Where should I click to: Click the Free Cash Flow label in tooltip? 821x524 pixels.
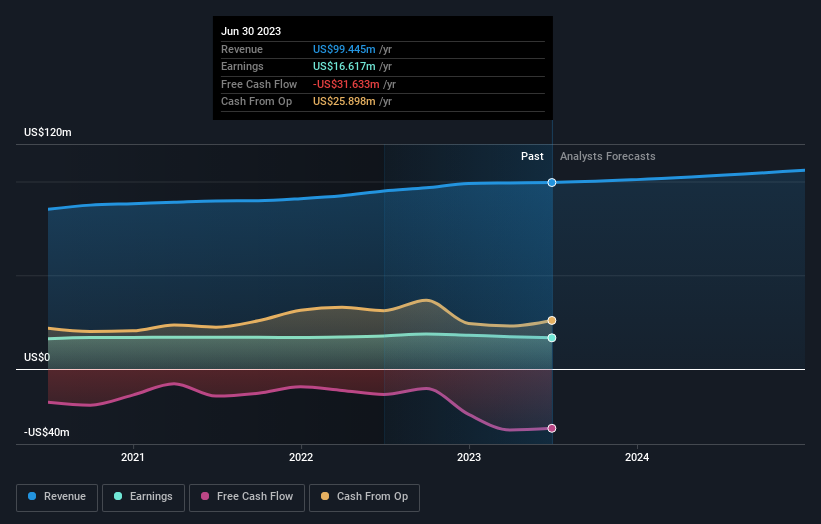click(x=259, y=84)
